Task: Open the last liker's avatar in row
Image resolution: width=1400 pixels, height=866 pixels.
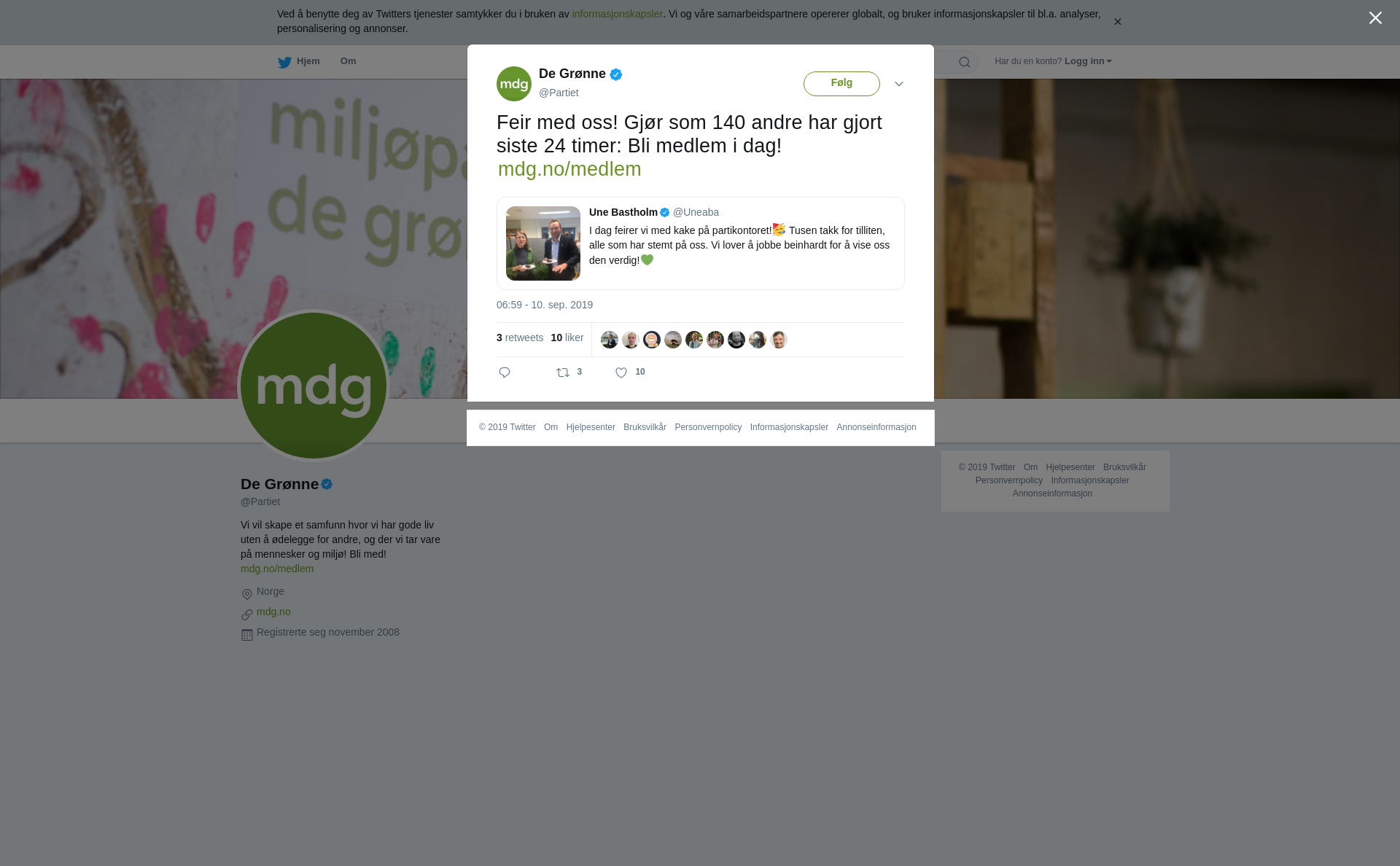Action: tap(779, 340)
